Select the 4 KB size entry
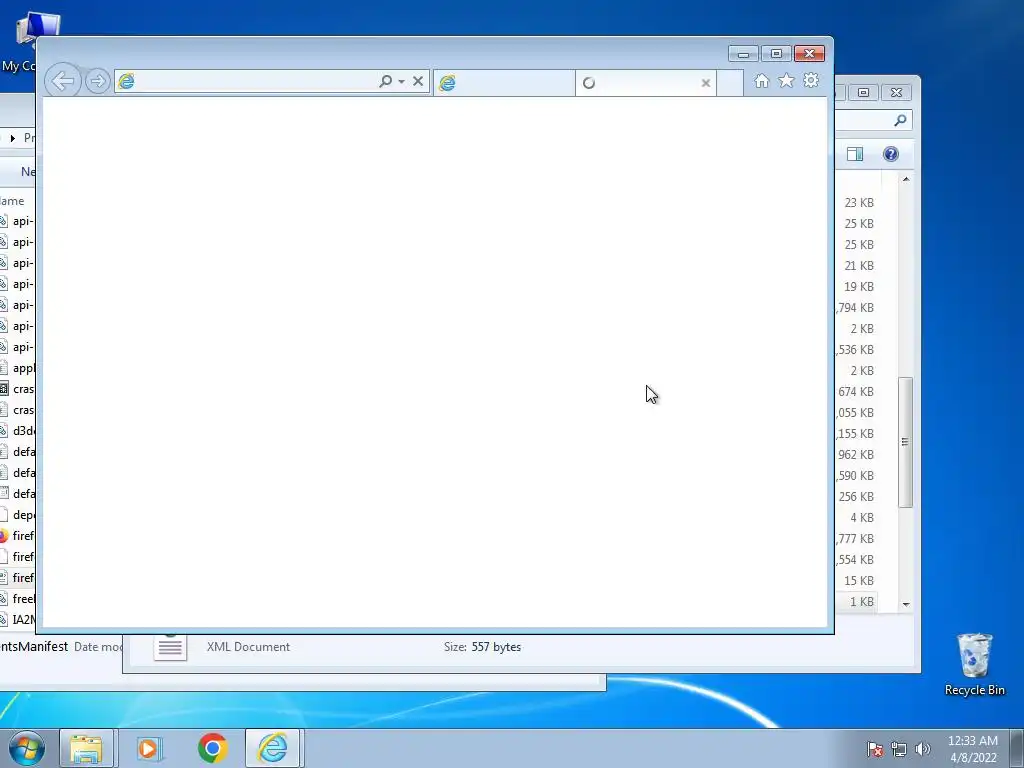The height and width of the screenshot is (768, 1024). point(862,518)
